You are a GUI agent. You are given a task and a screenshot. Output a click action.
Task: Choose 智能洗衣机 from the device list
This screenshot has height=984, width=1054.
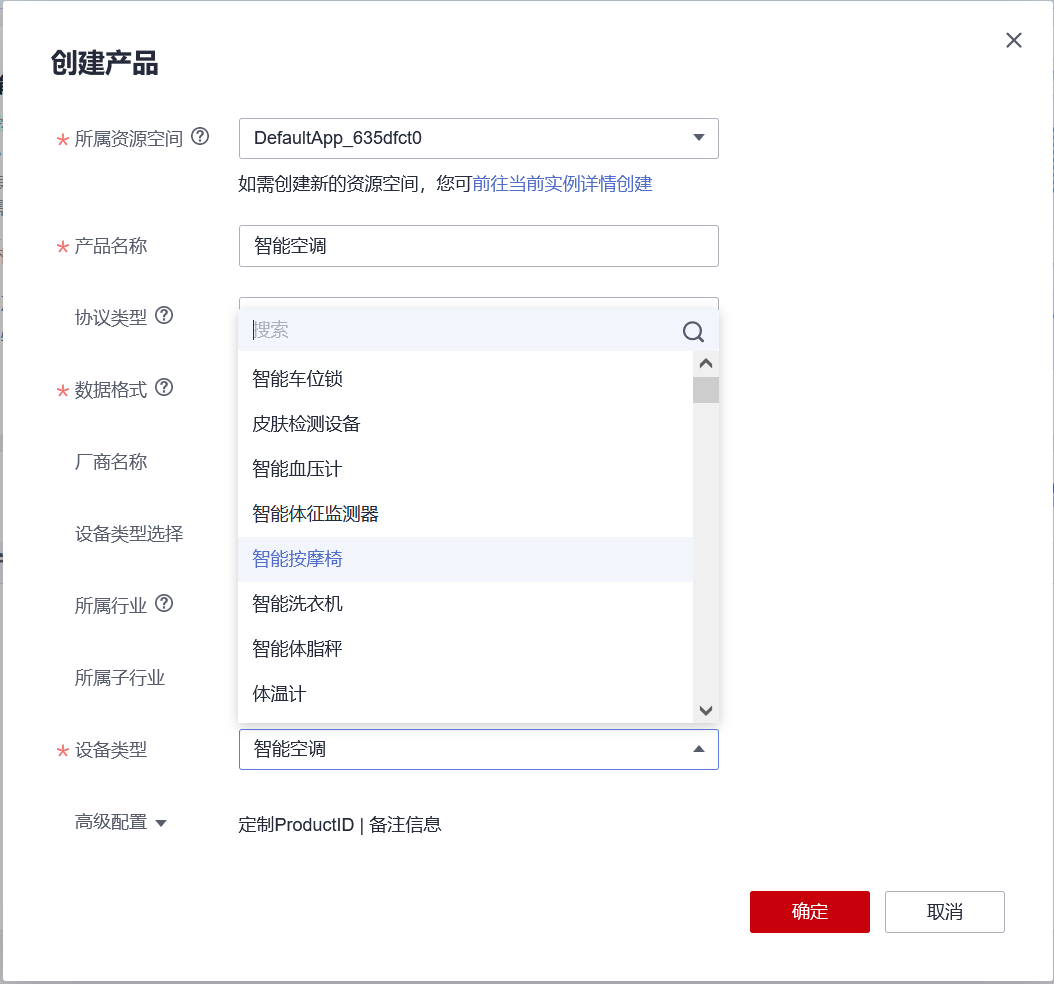click(298, 603)
